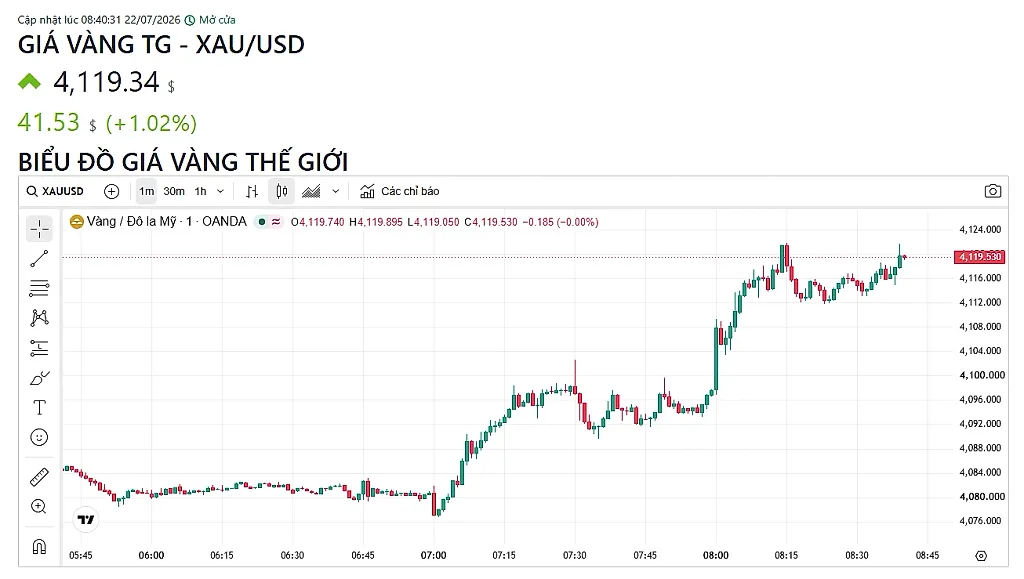Add a symbol to compare with plus icon

(x=112, y=191)
